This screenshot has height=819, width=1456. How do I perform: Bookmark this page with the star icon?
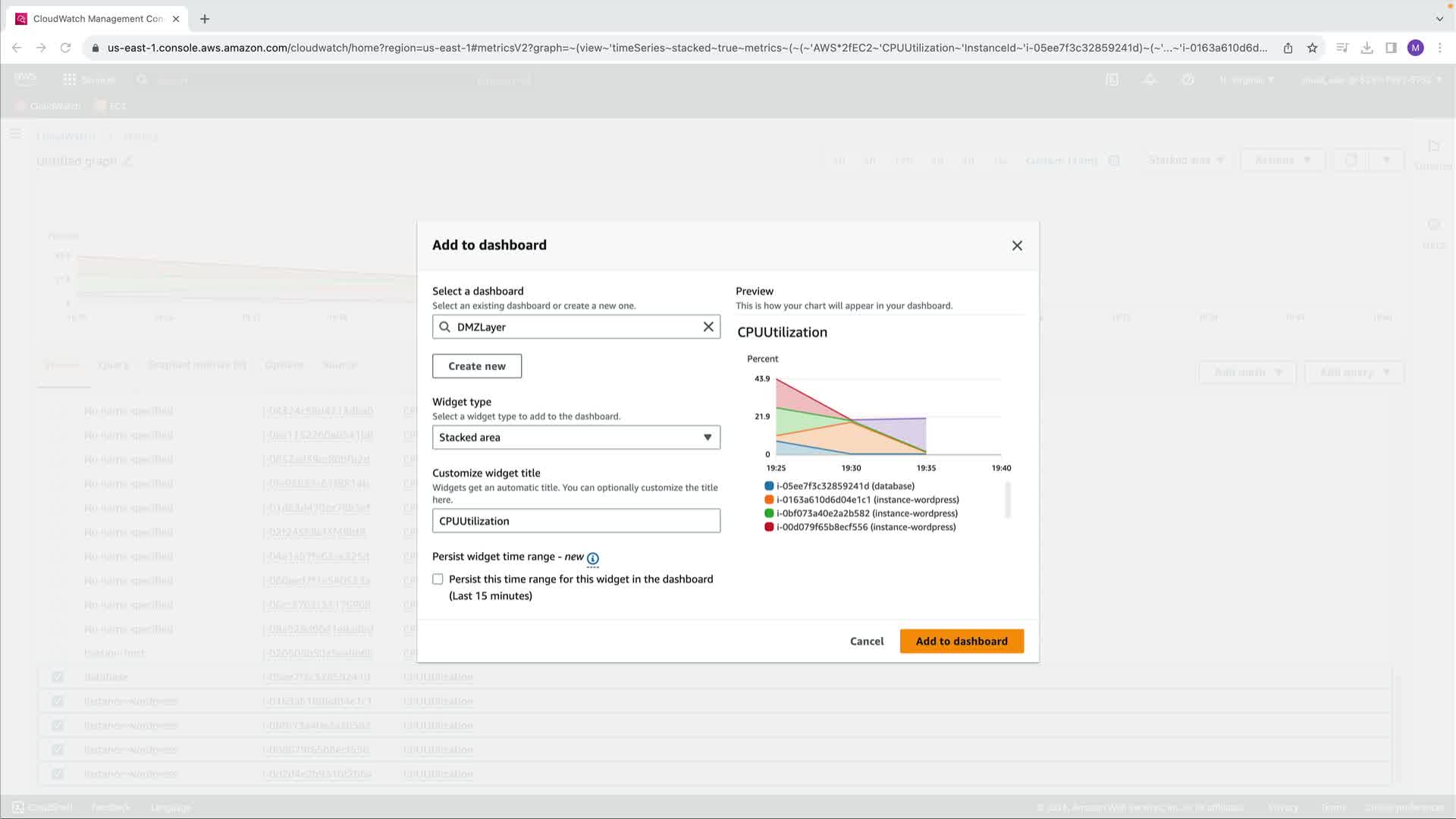[1313, 48]
